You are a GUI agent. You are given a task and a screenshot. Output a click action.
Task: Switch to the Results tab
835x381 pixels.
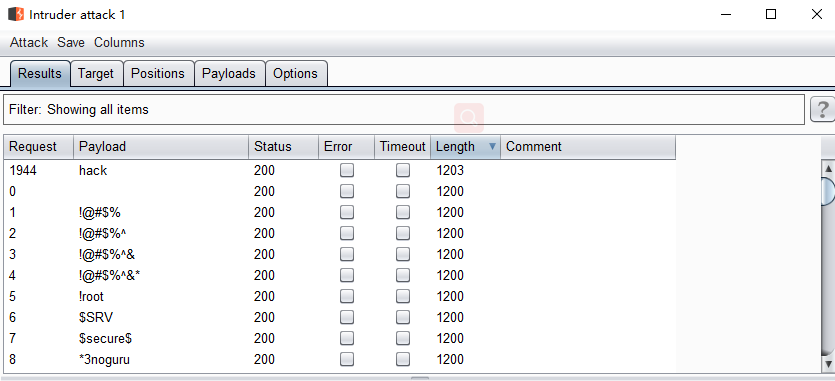(40, 74)
